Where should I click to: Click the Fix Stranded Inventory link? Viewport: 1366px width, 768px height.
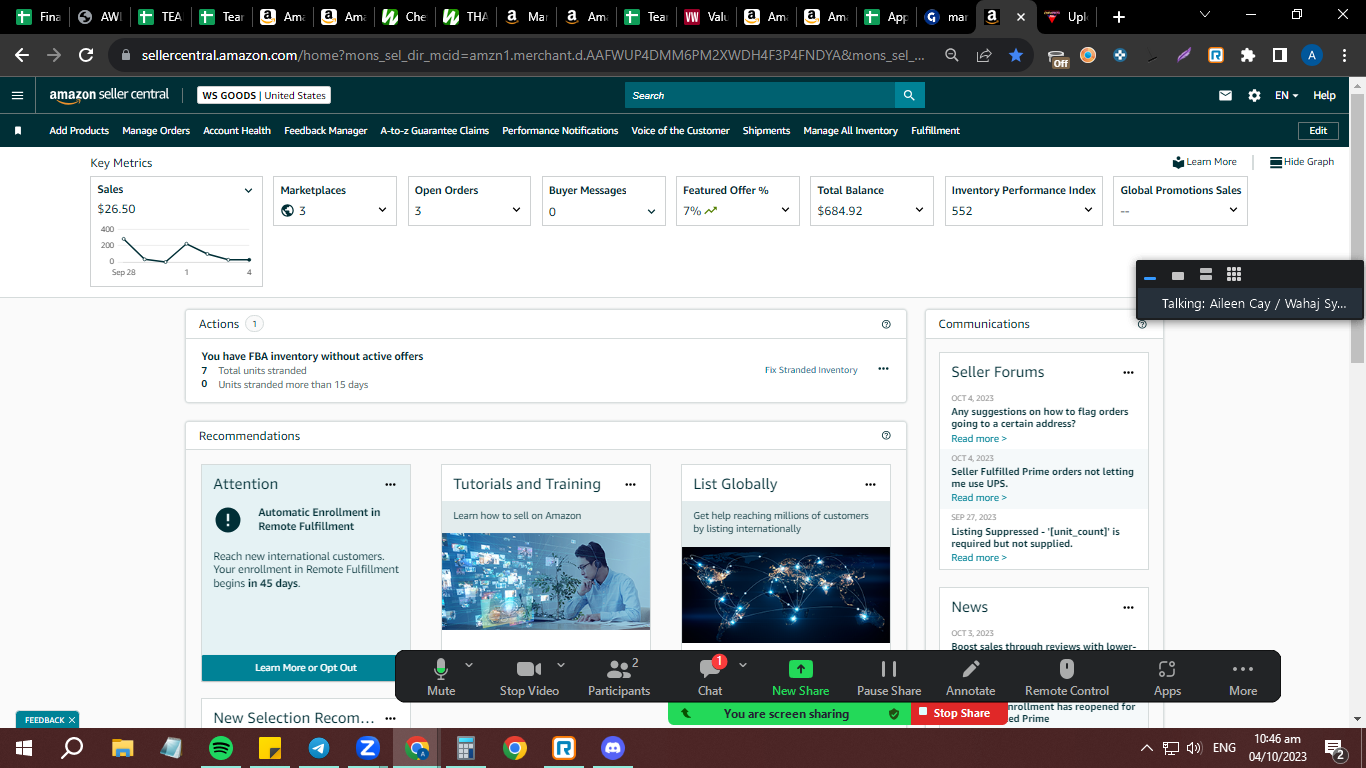coord(811,370)
